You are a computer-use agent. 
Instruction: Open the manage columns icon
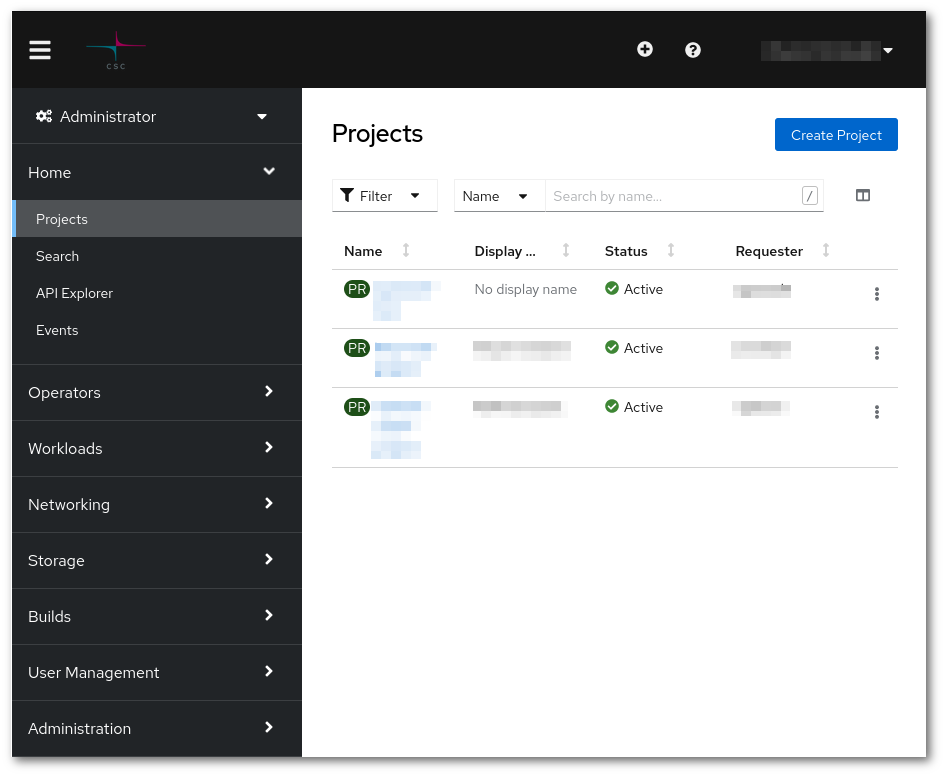point(862,195)
